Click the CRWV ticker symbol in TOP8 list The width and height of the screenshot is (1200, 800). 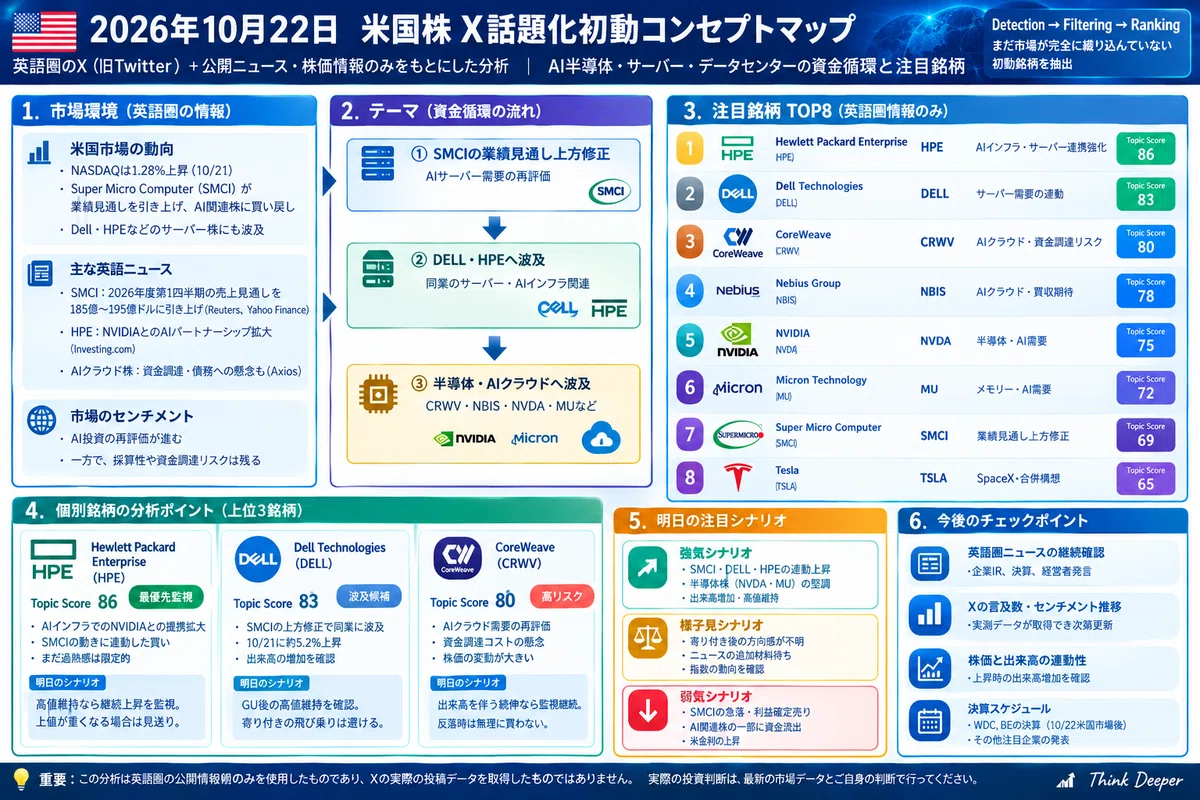938,241
